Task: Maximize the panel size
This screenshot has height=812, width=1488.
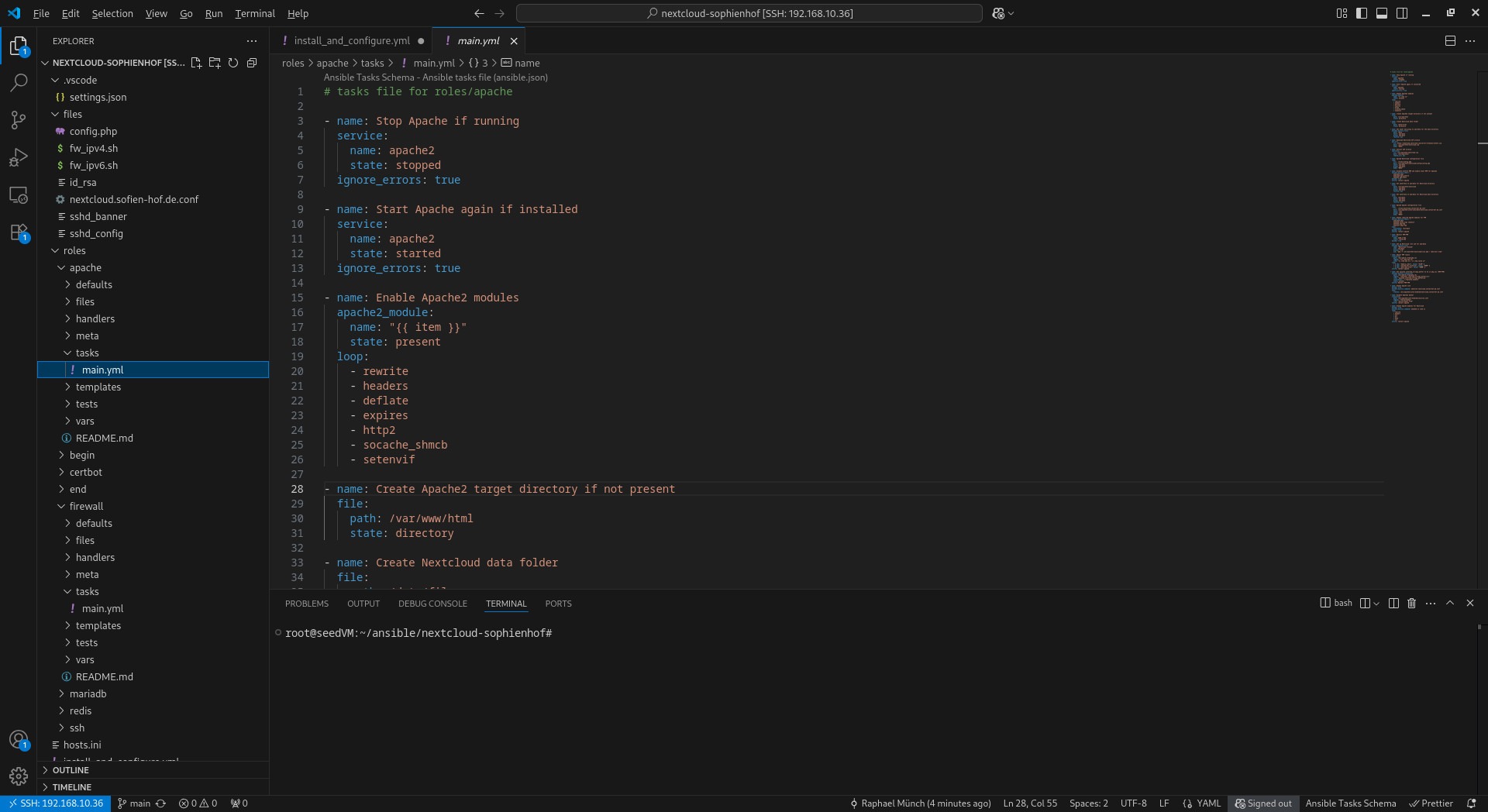Action: coord(1450,603)
